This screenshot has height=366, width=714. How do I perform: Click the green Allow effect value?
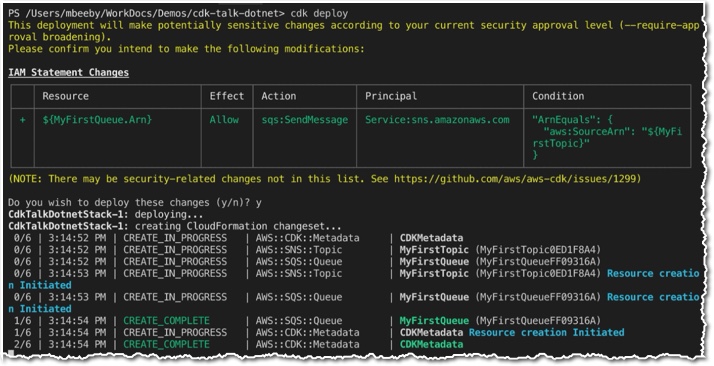[x=224, y=120]
